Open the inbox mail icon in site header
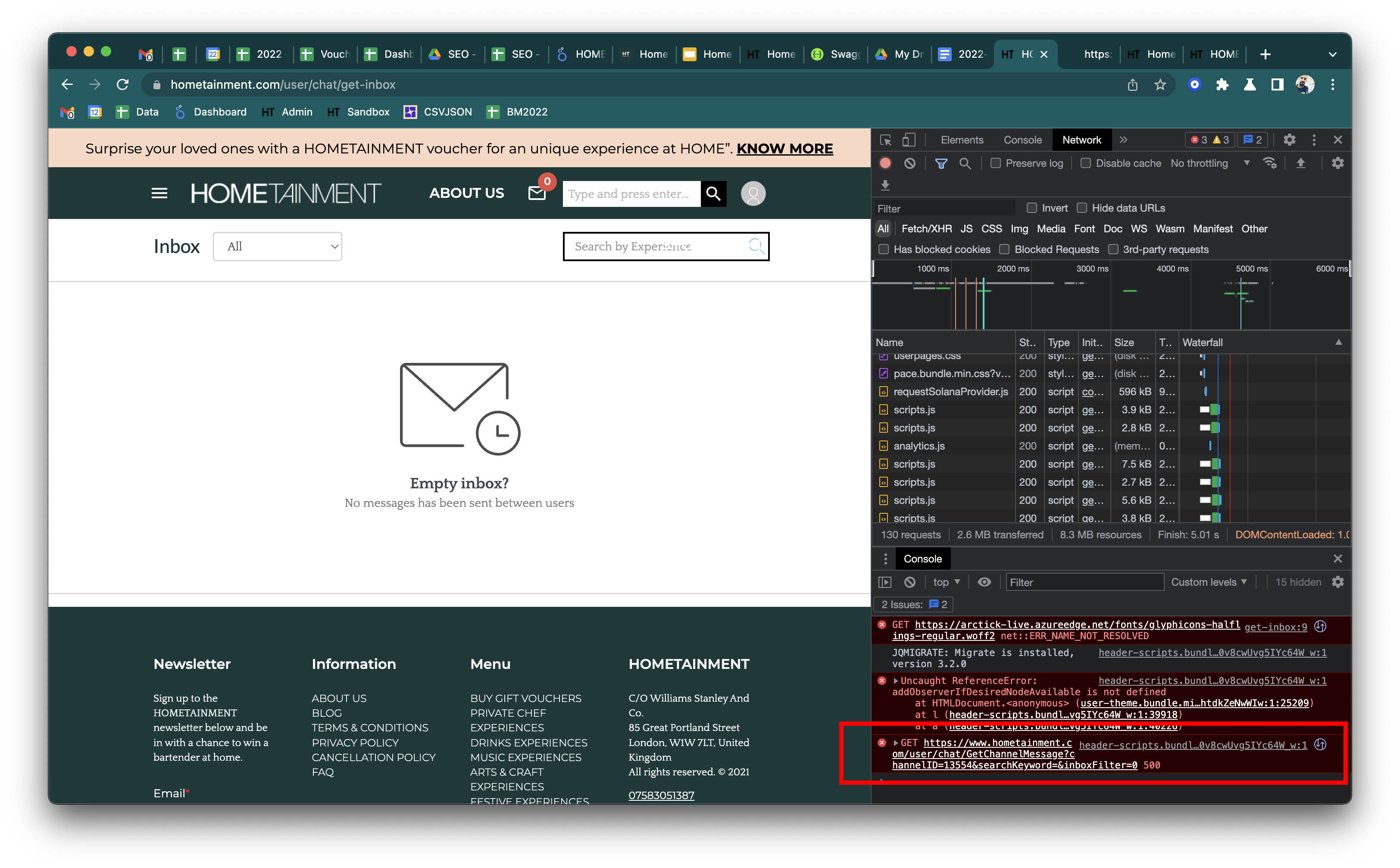 537,194
